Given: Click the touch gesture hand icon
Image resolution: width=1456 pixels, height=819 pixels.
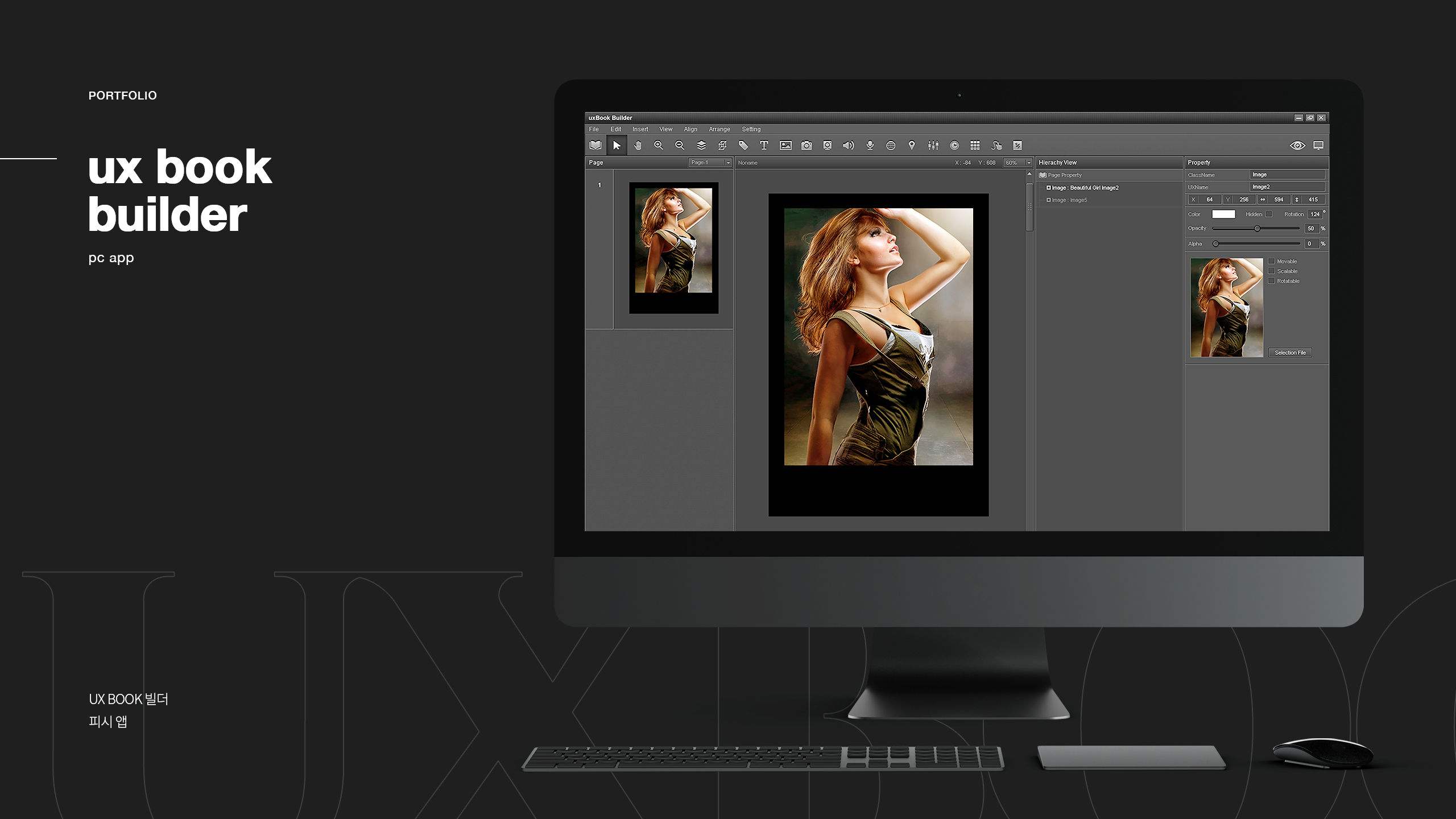Looking at the screenshot, I should tap(996, 146).
